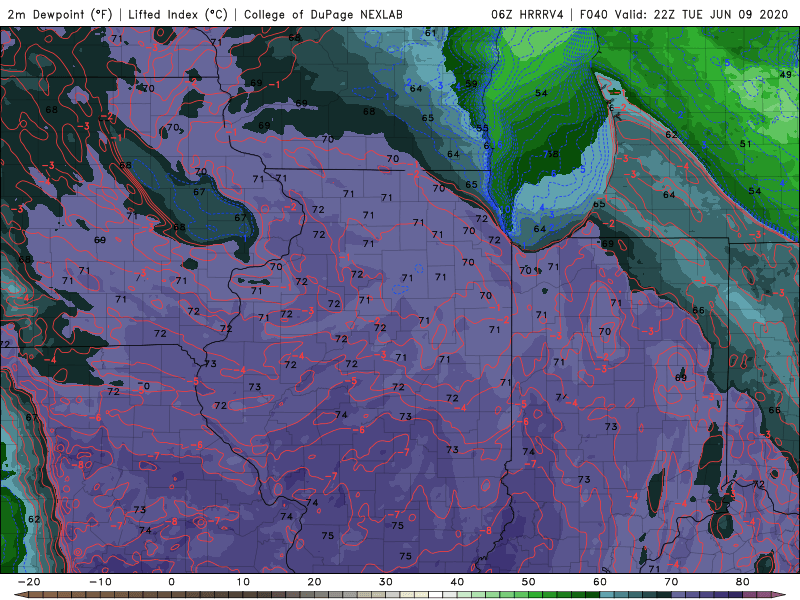The height and width of the screenshot is (600, 800).
Task: Click the "40" color bar scale label
Action: click(x=457, y=582)
